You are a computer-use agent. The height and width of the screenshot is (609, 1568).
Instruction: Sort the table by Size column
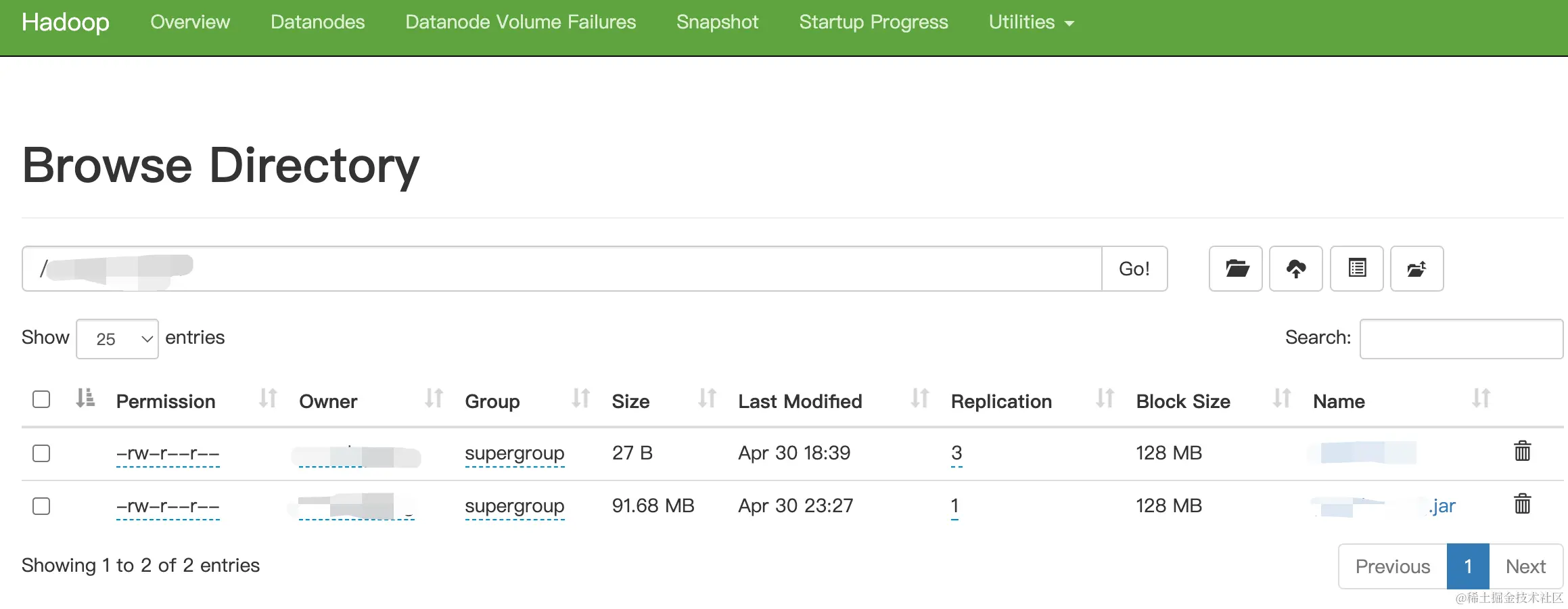click(630, 401)
